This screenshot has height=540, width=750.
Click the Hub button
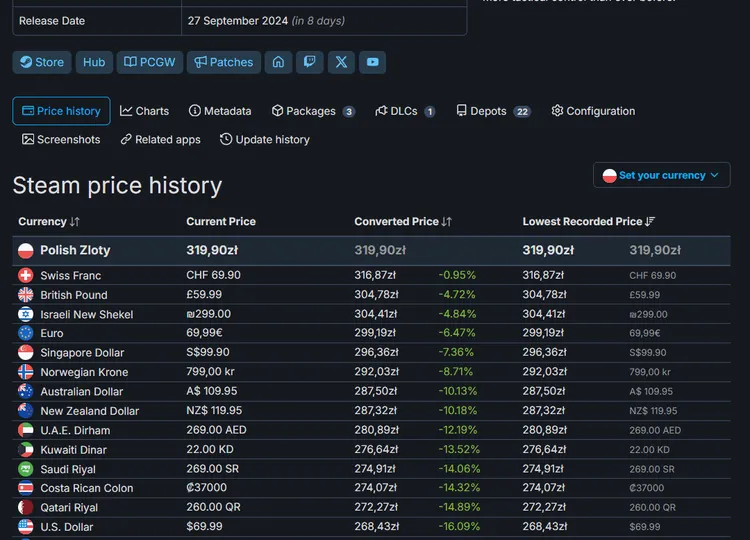click(x=94, y=62)
